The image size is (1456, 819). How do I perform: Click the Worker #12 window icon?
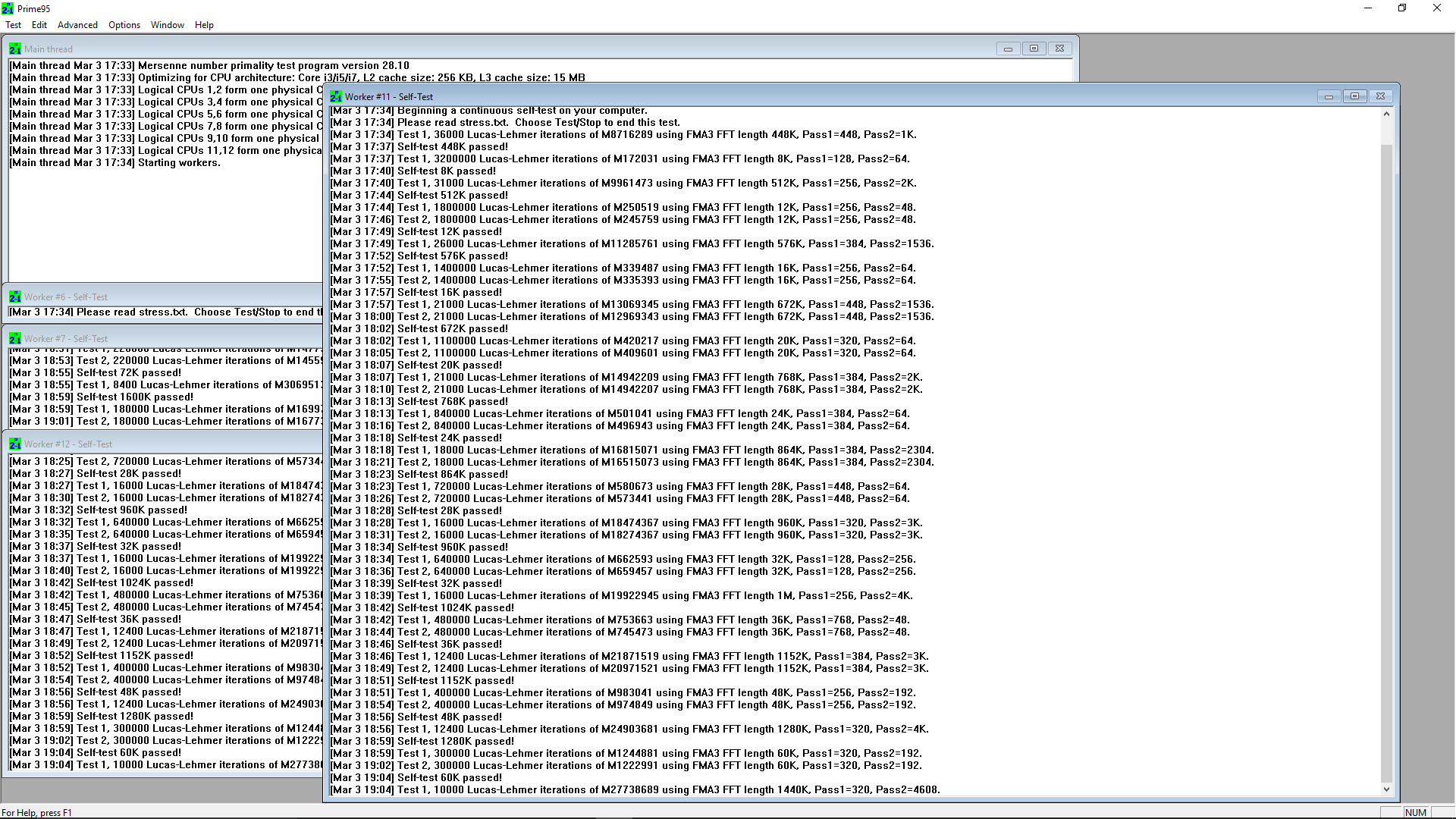(15, 444)
